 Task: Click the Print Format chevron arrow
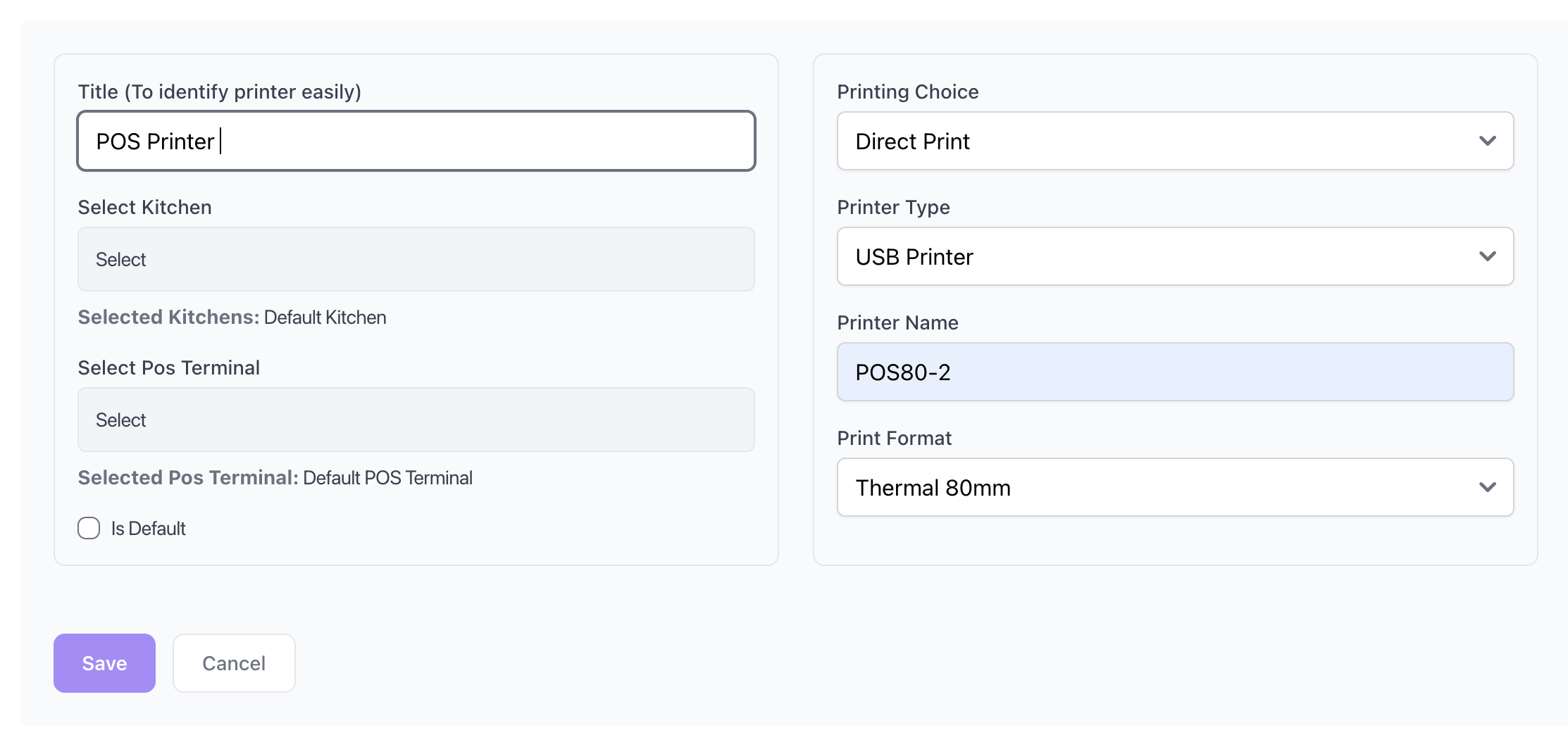pos(1487,487)
